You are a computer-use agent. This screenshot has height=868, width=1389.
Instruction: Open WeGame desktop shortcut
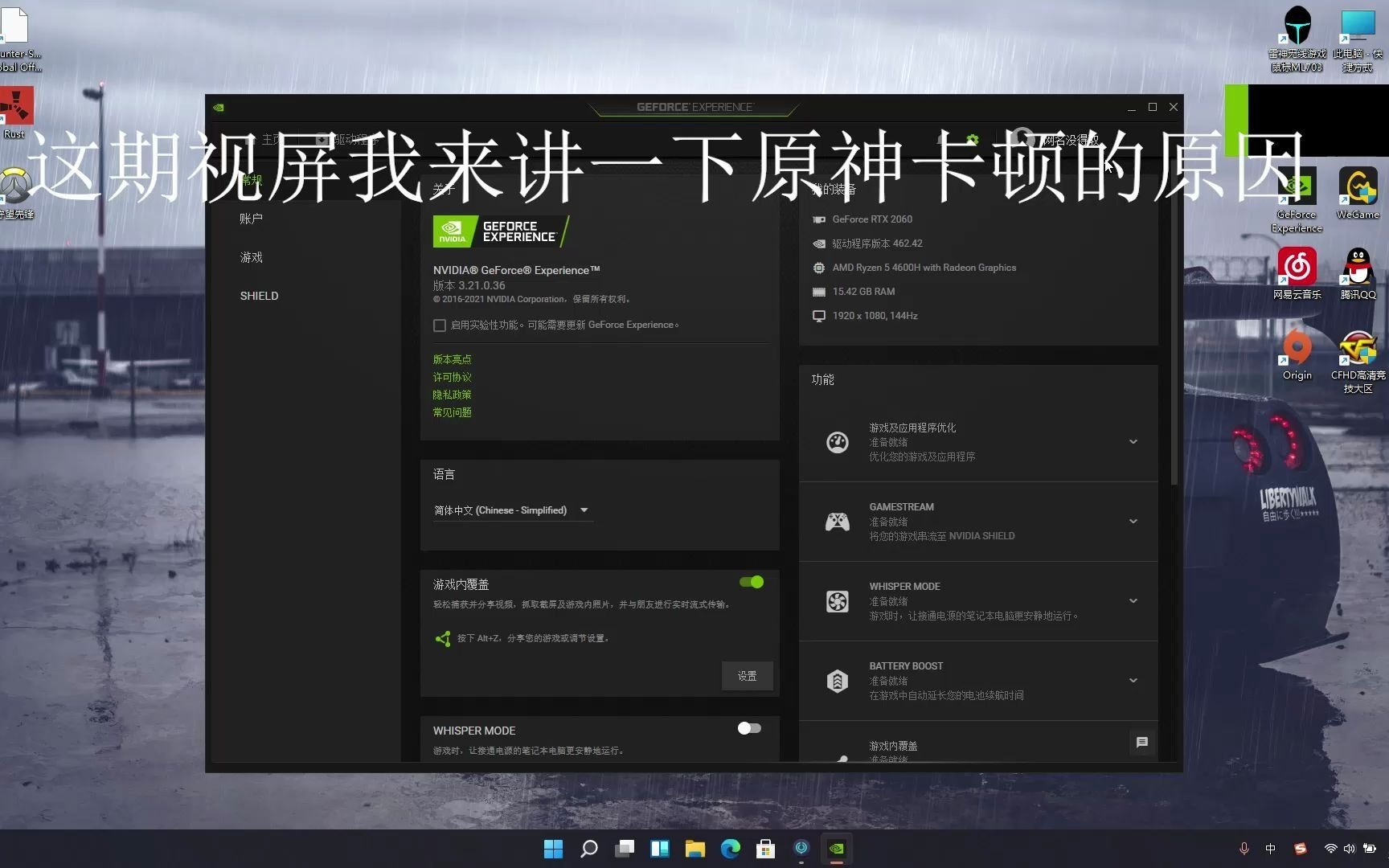pyautogui.click(x=1358, y=193)
